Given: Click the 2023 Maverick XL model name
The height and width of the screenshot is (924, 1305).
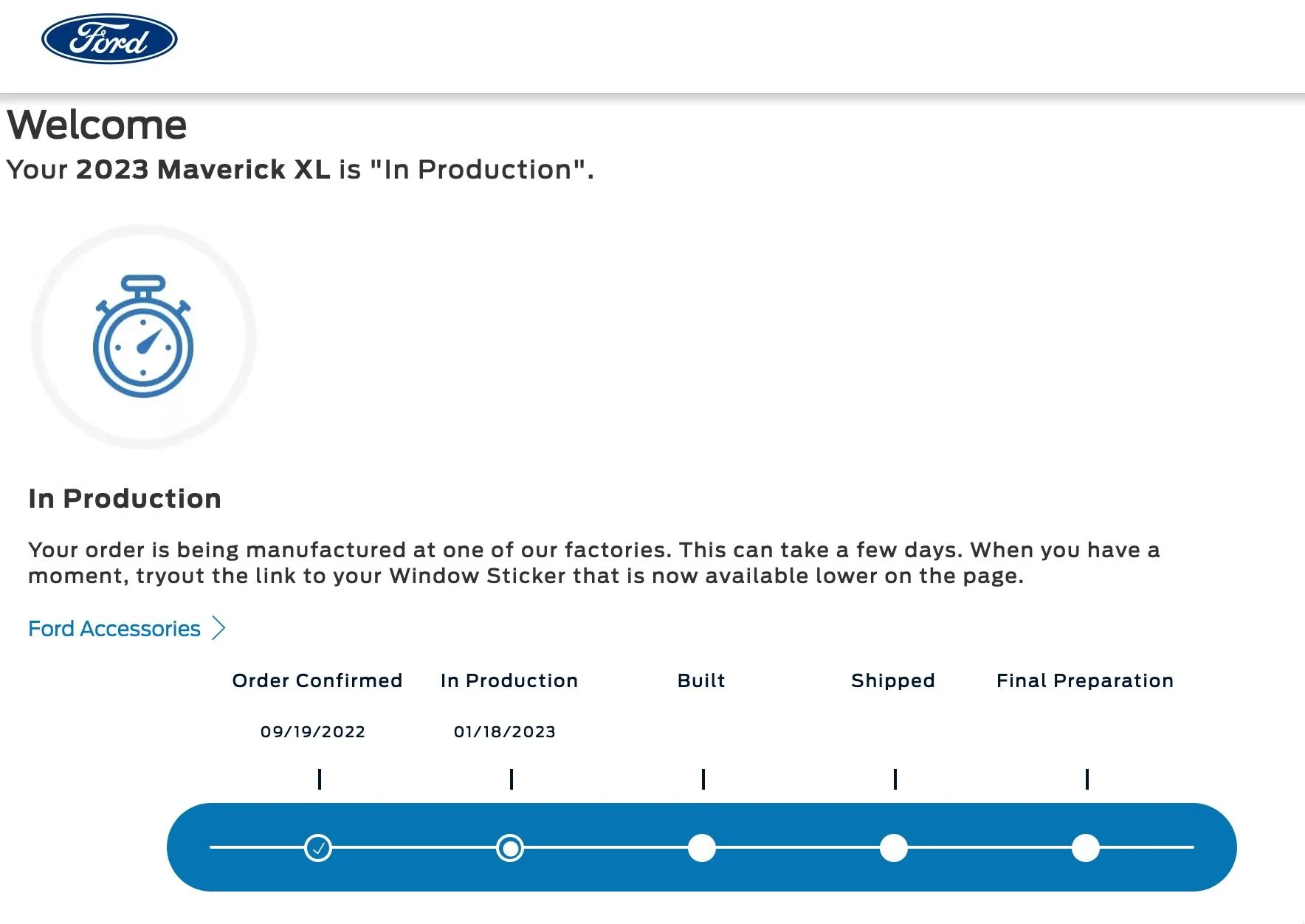Looking at the screenshot, I should pyautogui.click(x=203, y=170).
